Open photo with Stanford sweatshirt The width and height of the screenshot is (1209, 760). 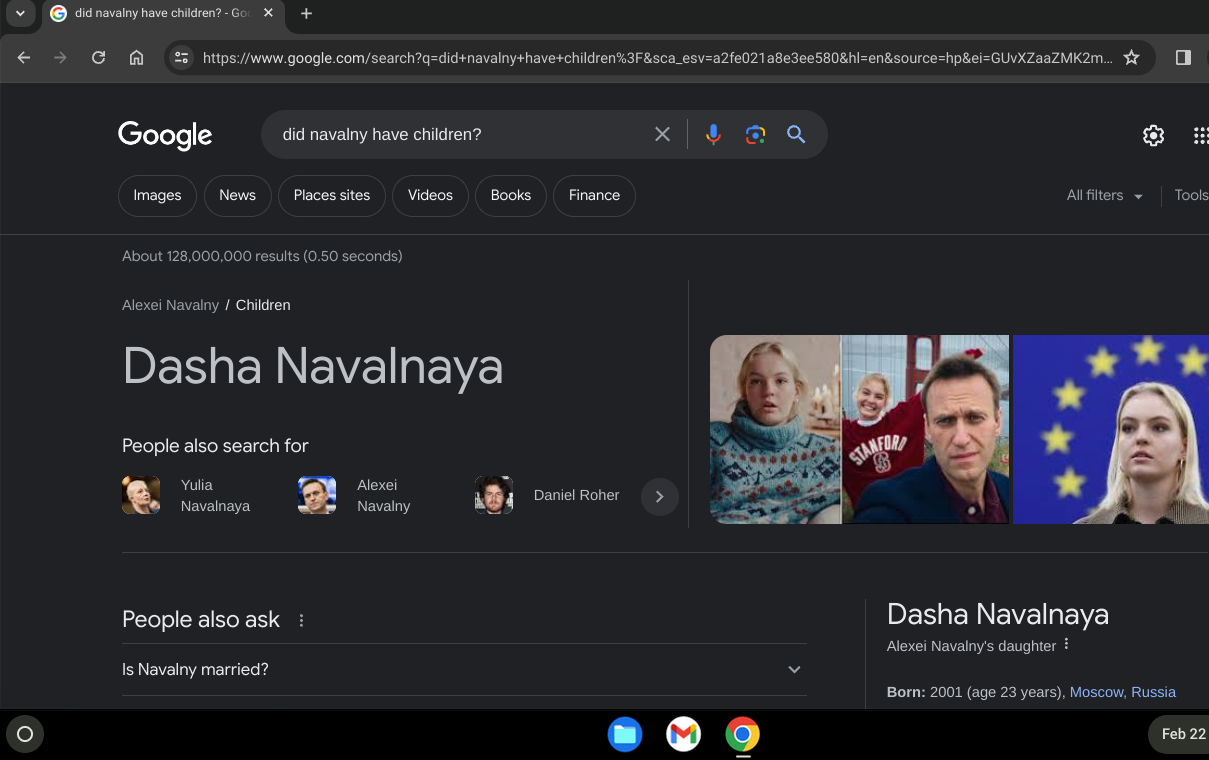click(926, 429)
